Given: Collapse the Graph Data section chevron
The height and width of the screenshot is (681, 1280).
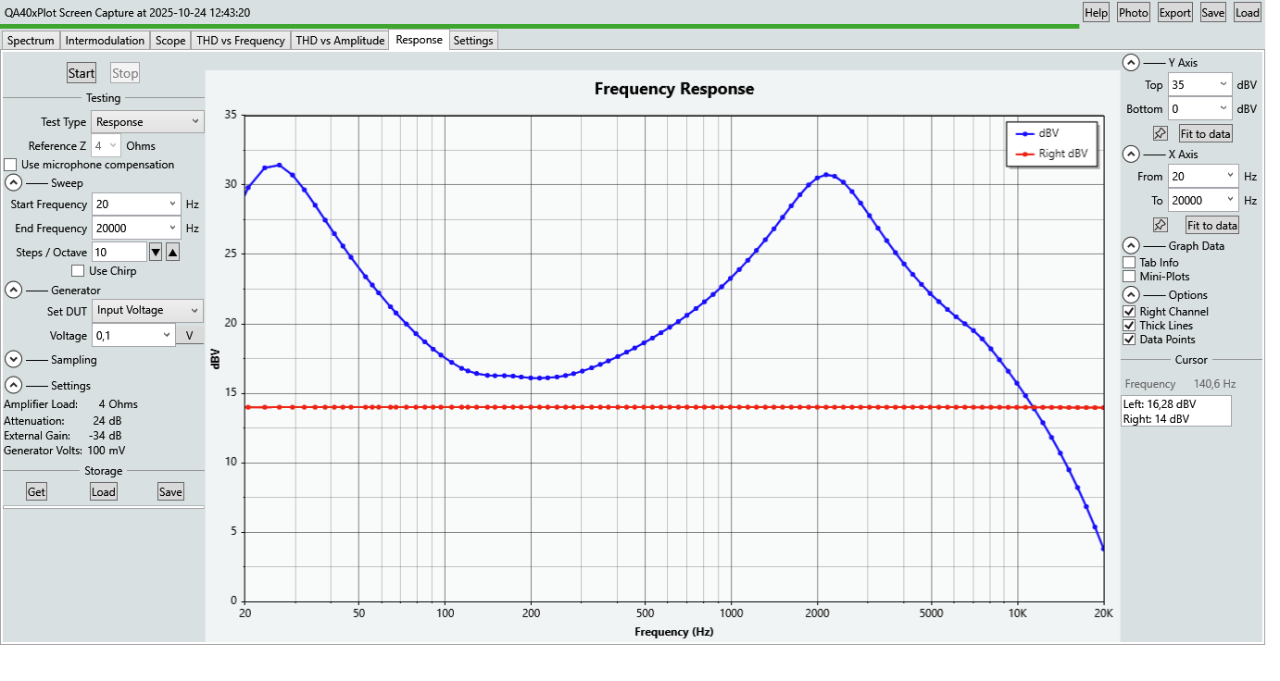Looking at the screenshot, I should (x=1130, y=246).
